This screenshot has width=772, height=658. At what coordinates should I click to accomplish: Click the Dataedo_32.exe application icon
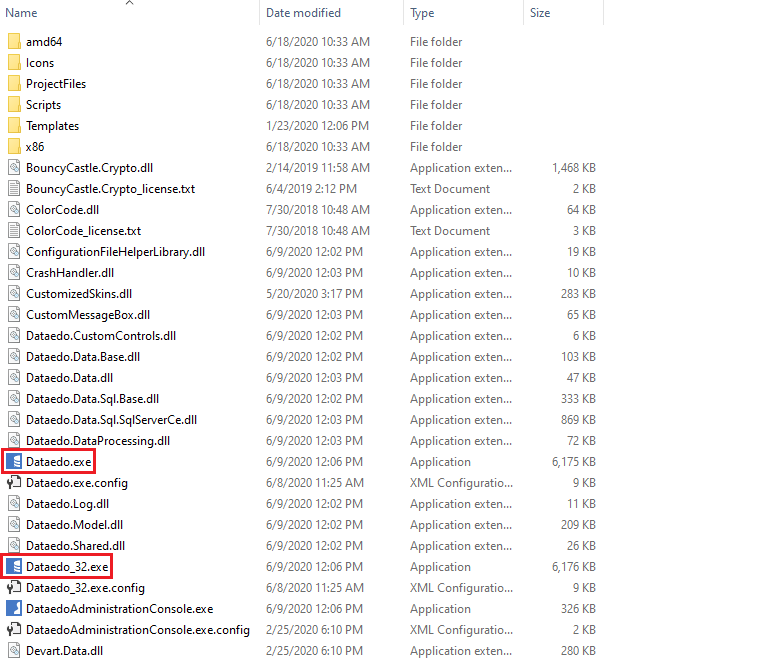click(x=14, y=567)
